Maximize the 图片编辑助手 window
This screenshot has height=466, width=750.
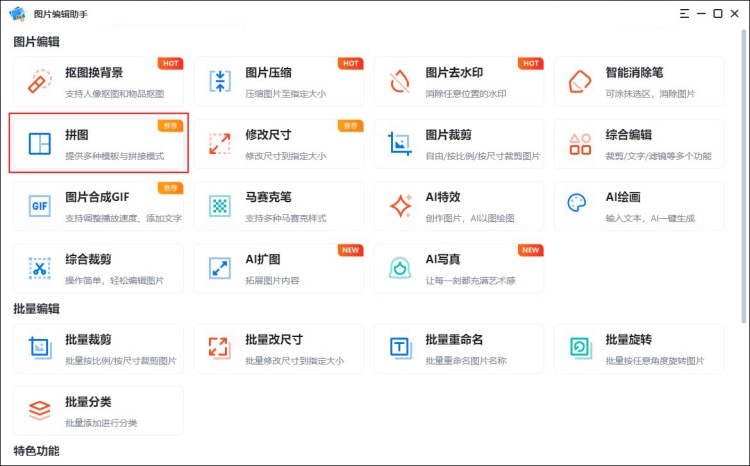(717, 13)
